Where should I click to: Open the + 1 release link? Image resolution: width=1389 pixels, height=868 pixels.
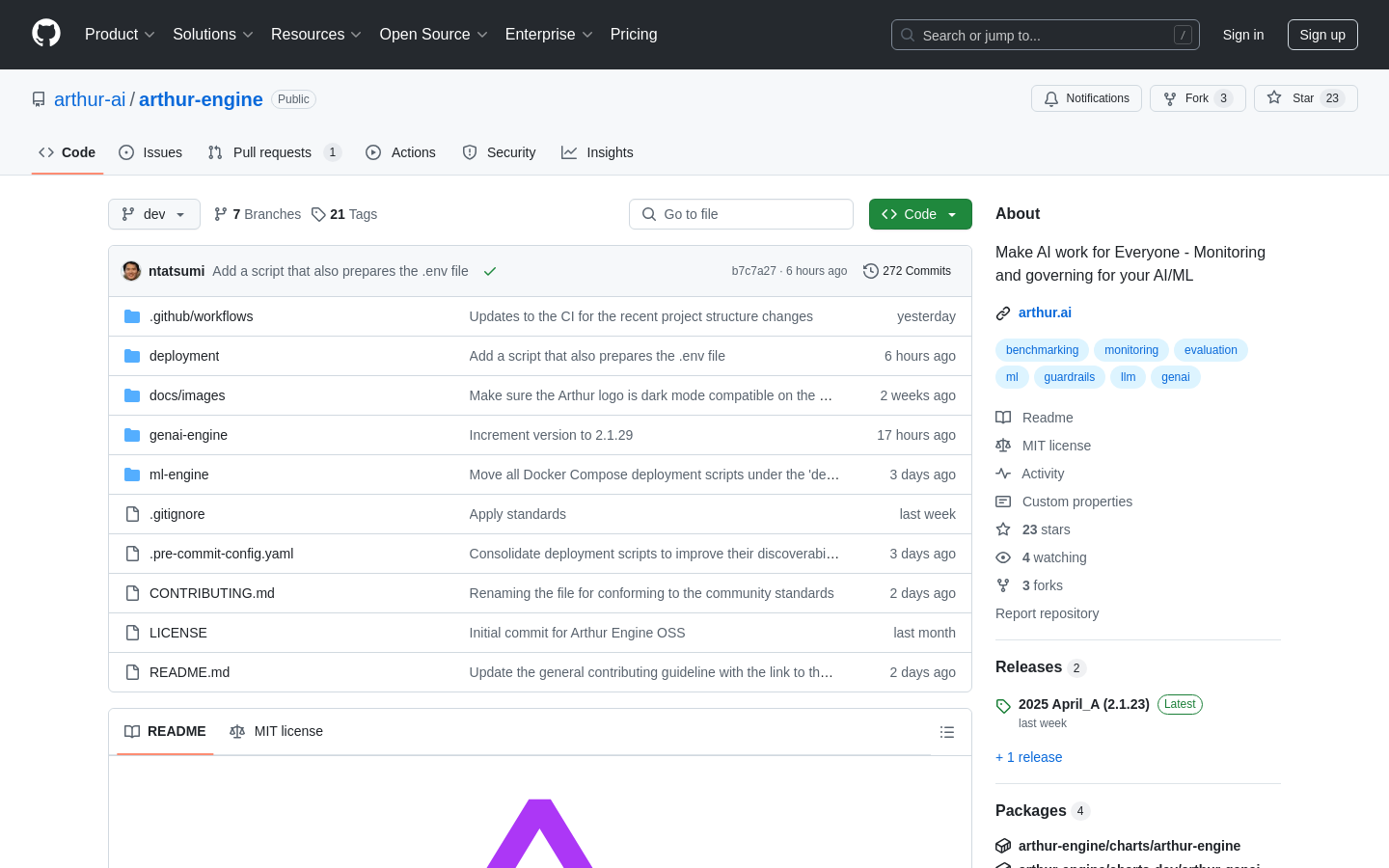[x=1028, y=757]
